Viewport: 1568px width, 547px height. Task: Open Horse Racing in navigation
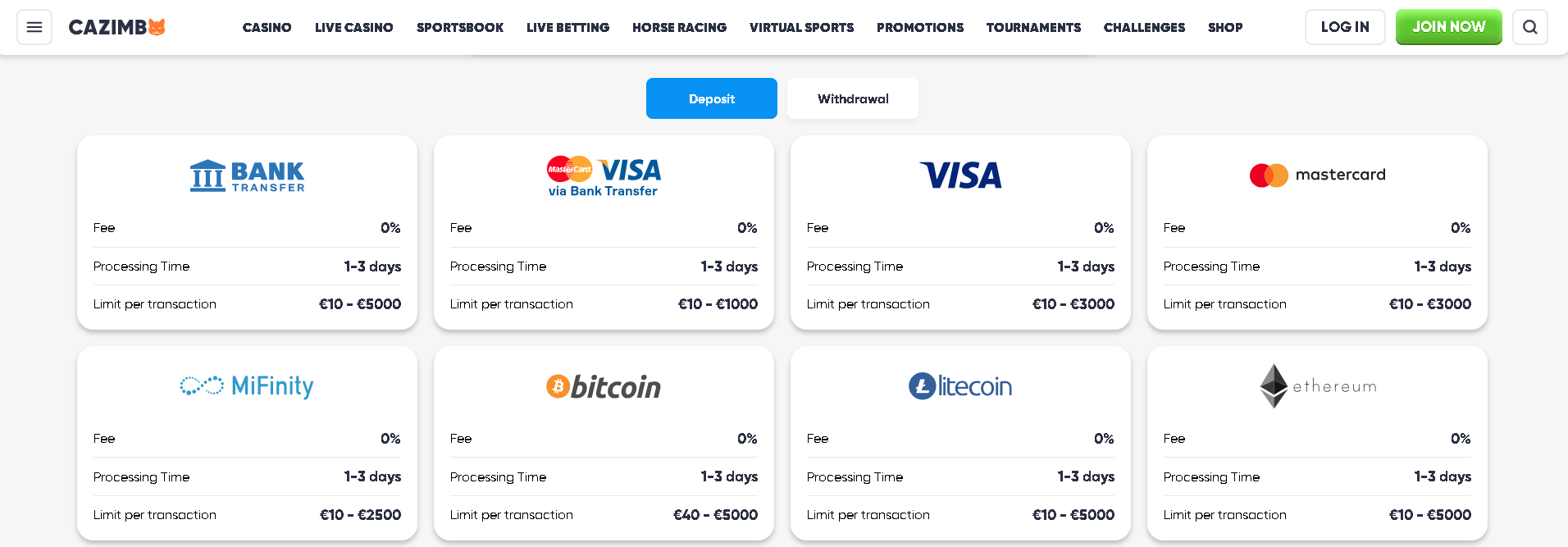click(x=679, y=27)
